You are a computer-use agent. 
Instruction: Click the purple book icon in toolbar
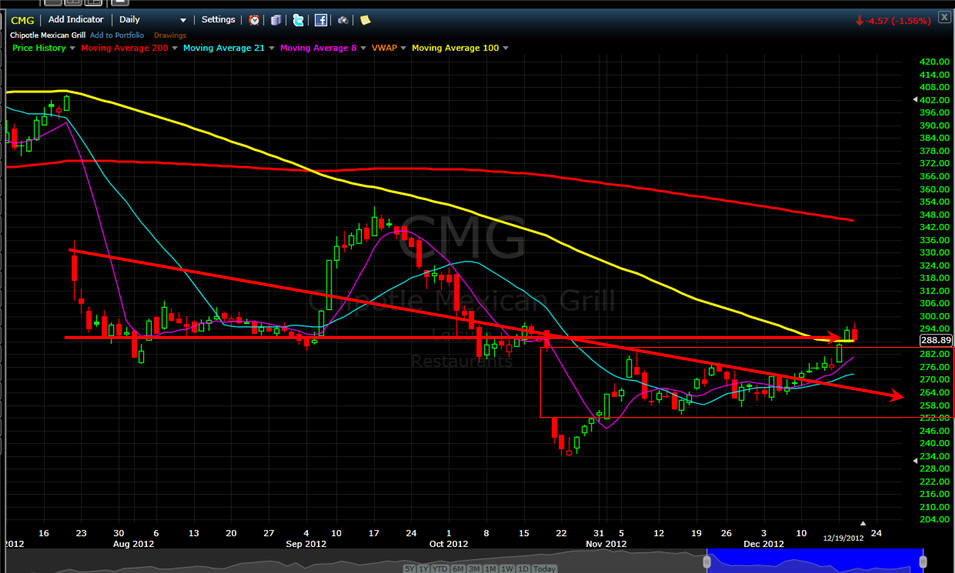click(x=276, y=20)
